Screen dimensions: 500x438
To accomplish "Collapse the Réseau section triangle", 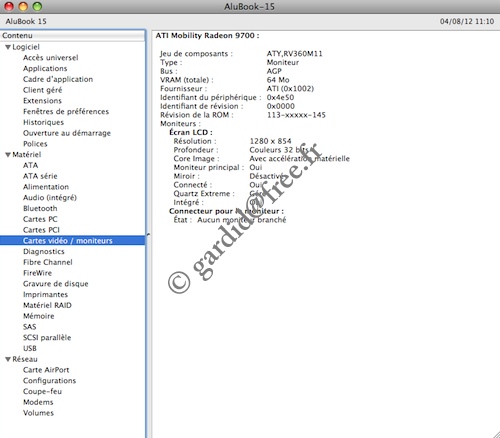I will (8, 359).
